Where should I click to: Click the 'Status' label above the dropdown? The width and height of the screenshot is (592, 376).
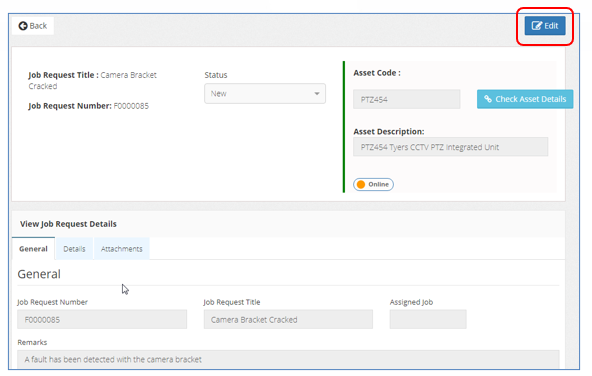tap(216, 75)
